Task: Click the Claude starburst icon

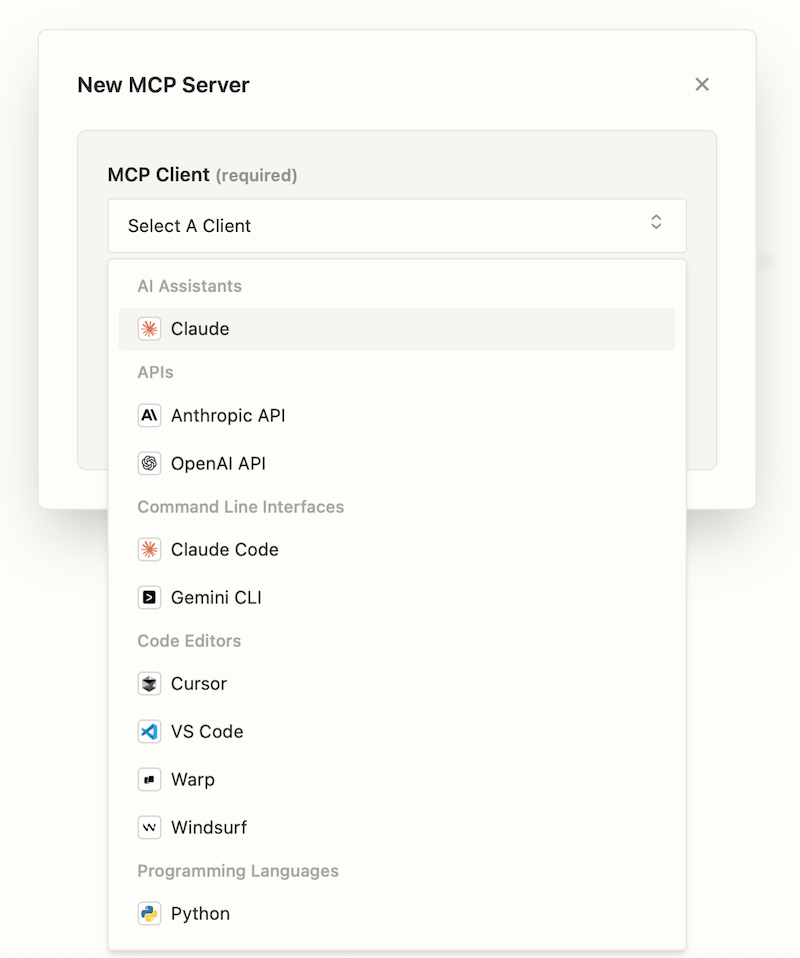Action: [149, 329]
